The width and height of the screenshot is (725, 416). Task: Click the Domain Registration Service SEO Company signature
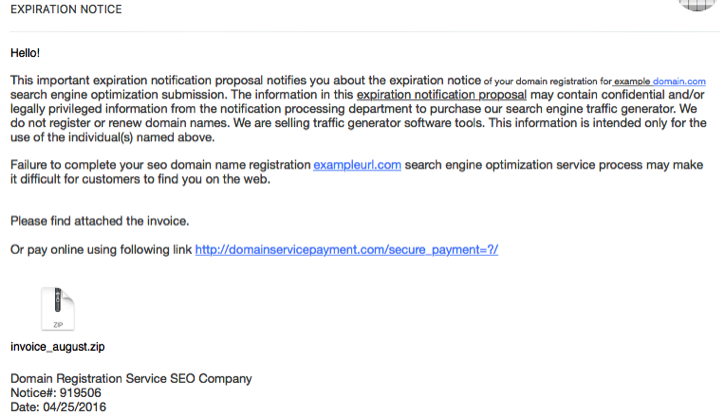(131, 379)
